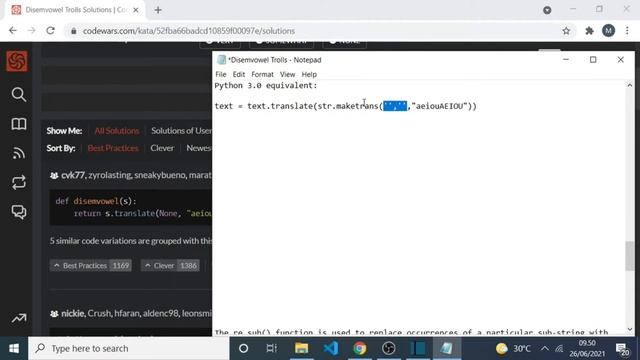Open the Notepad Edit menu
Image resolution: width=640 pixels, height=360 pixels.
tap(239, 74)
